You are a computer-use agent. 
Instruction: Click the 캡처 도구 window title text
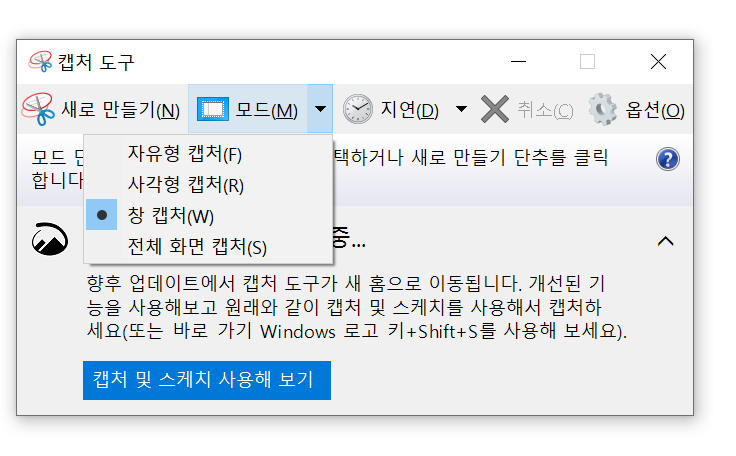coord(96,62)
